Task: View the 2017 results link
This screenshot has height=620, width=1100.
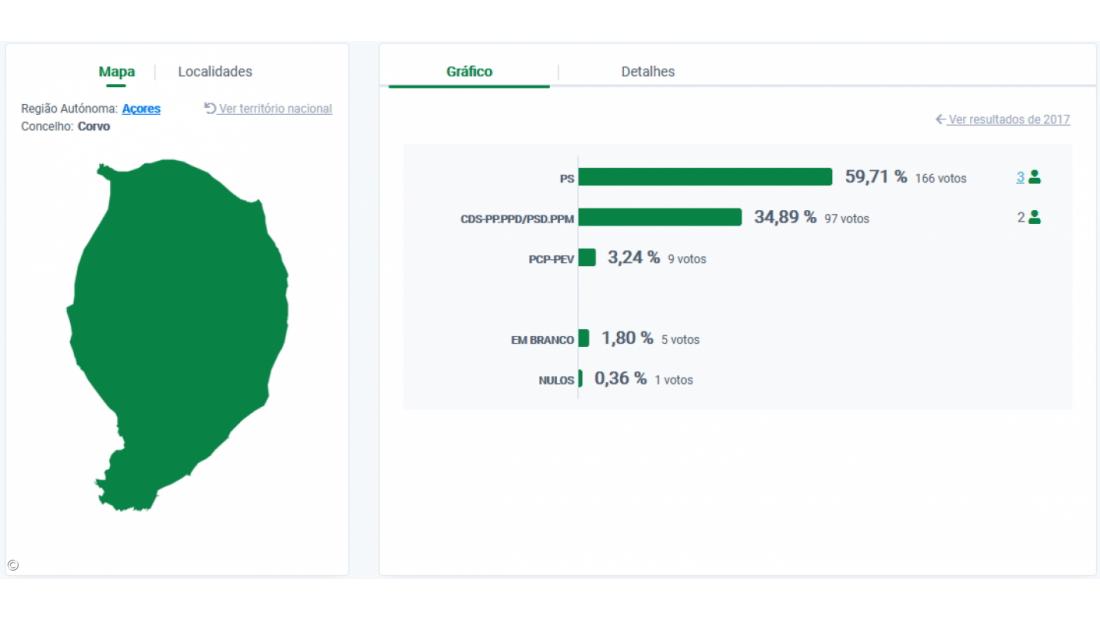Action: (x=1009, y=120)
